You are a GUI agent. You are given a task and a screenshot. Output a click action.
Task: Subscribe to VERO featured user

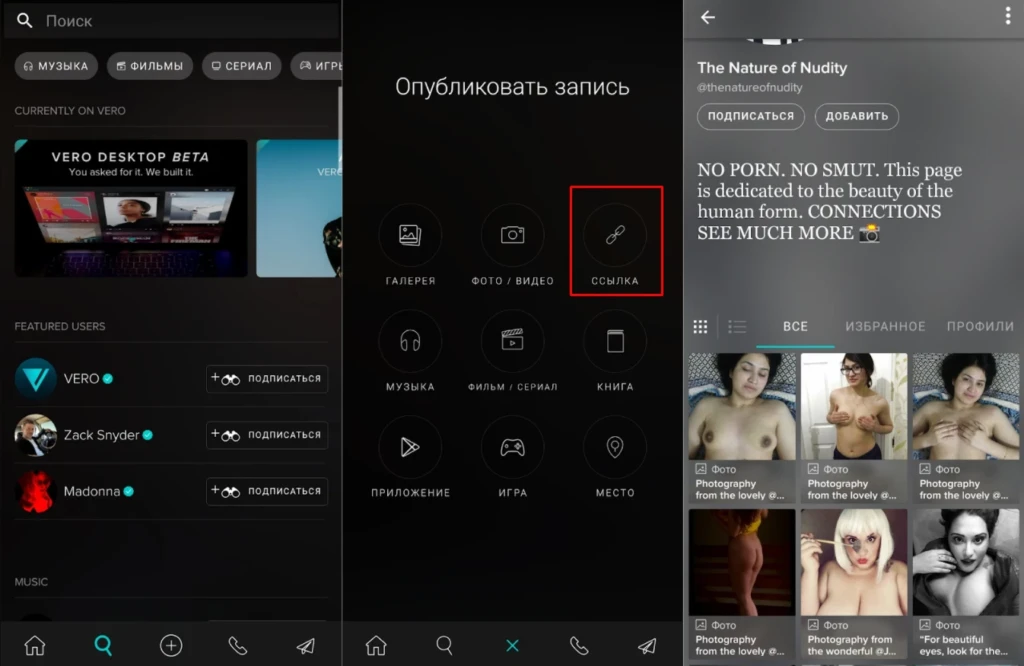[266, 379]
